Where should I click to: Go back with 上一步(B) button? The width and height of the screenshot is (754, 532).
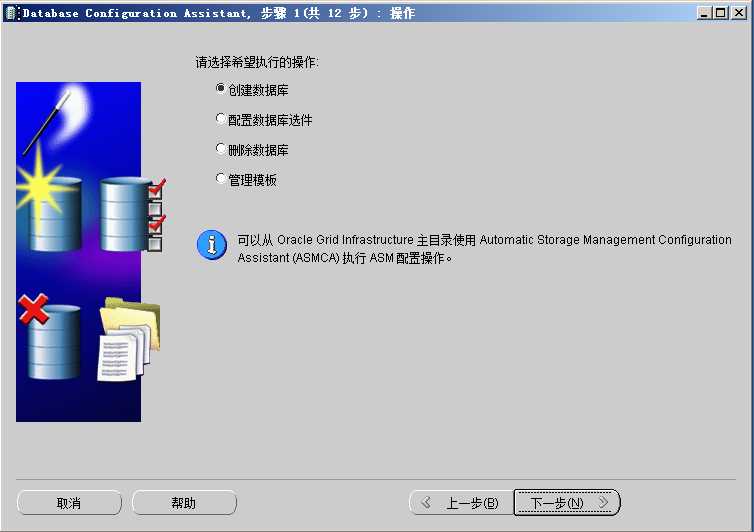click(x=462, y=503)
